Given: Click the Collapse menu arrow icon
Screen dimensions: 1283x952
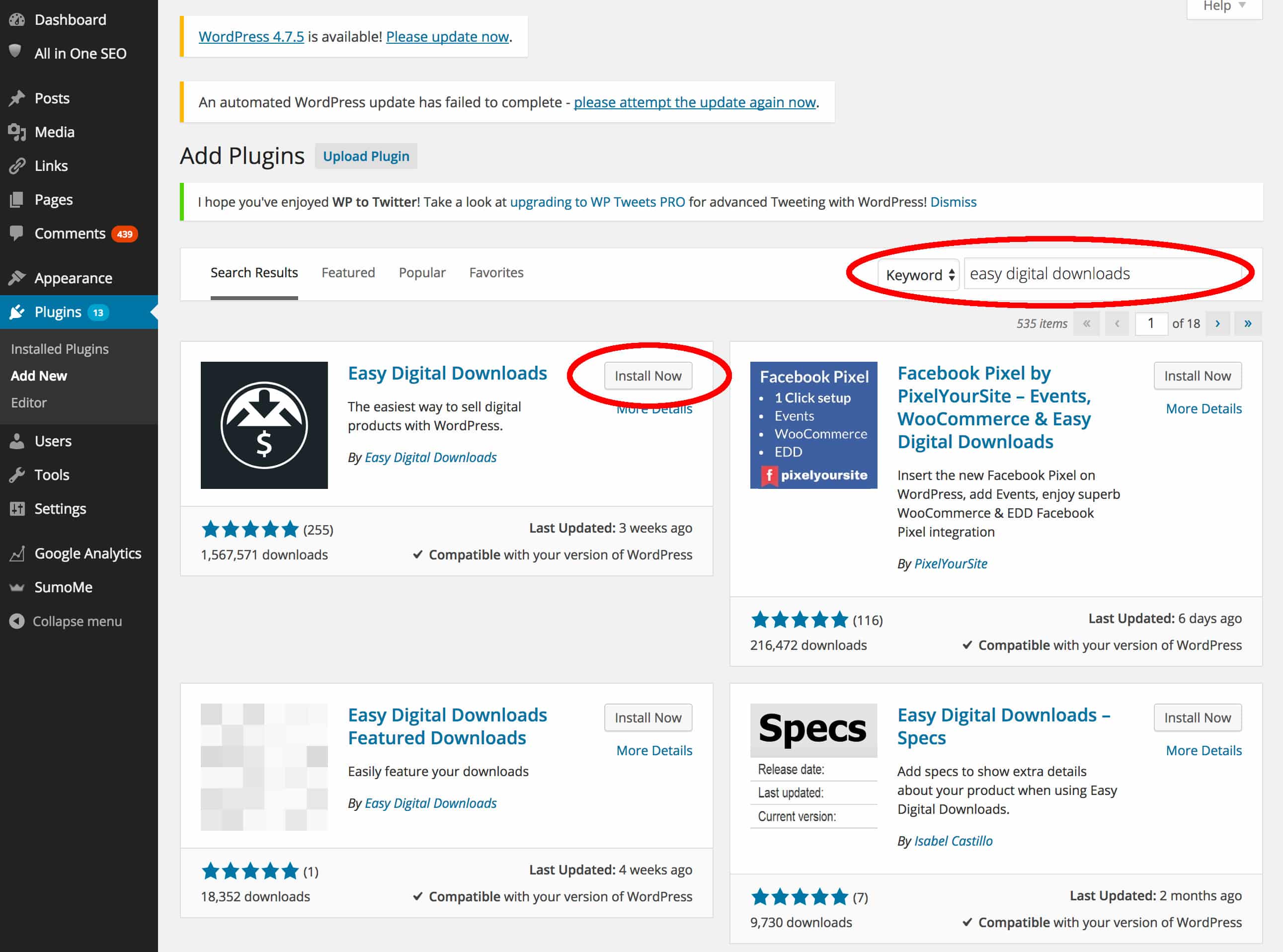Looking at the screenshot, I should tap(17, 621).
